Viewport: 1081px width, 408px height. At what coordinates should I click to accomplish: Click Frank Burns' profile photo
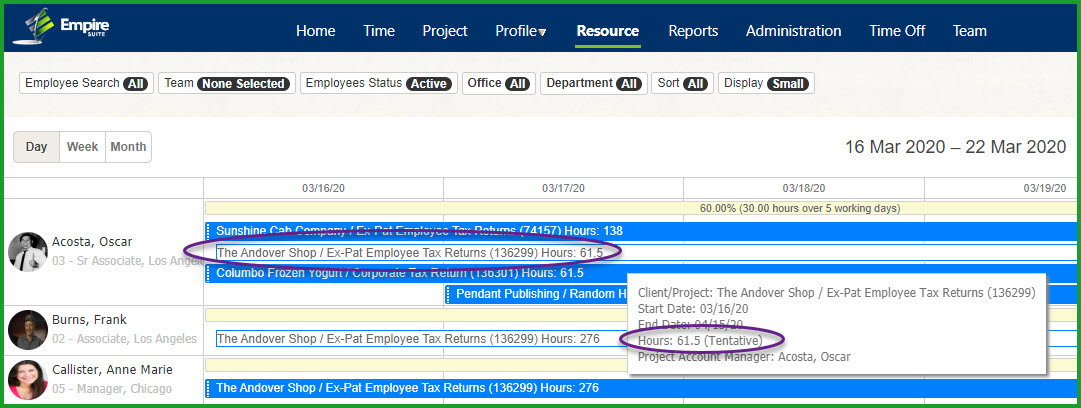point(28,329)
